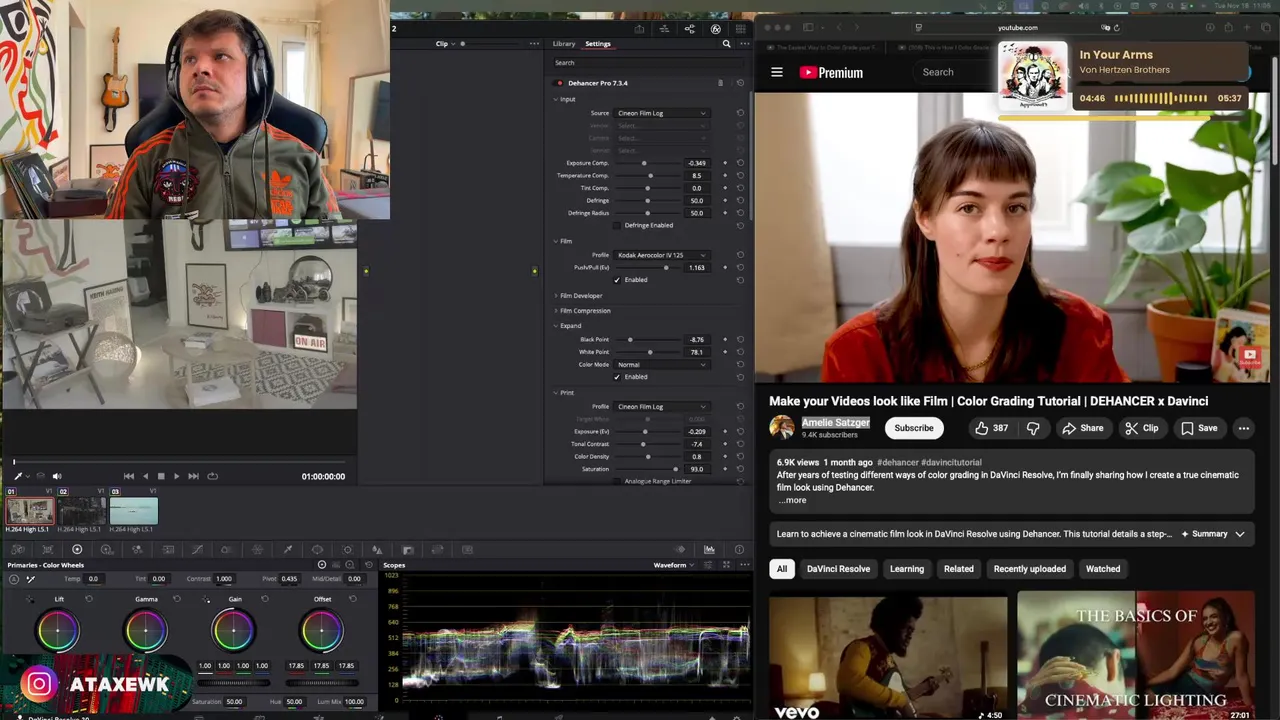Viewport: 1280px width, 720px height.
Task: Click the Subscribe button
Action: point(913,428)
